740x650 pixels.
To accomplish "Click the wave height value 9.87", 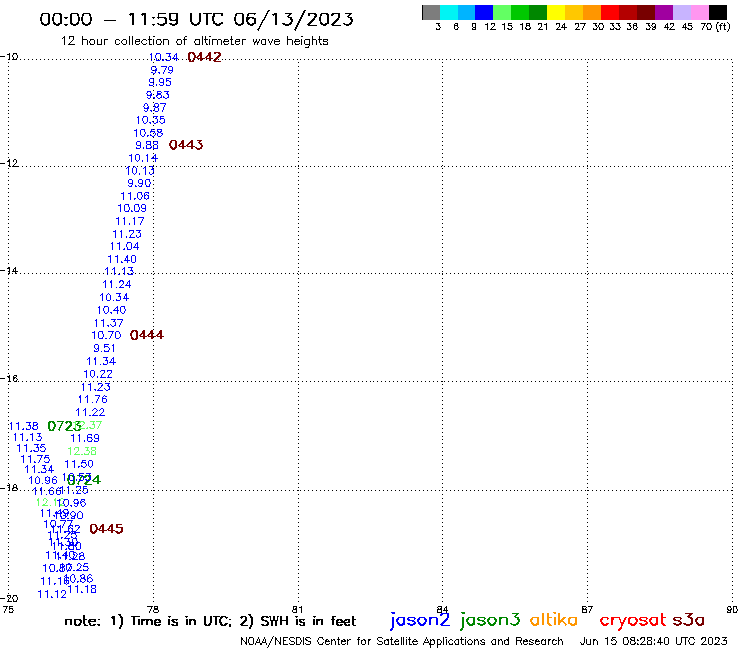I will tap(155, 108).
